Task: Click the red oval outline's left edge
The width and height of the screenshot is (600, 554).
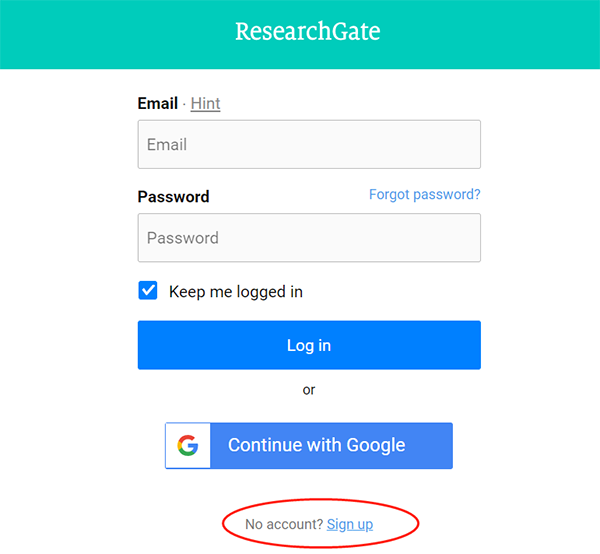Action: coord(220,525)
